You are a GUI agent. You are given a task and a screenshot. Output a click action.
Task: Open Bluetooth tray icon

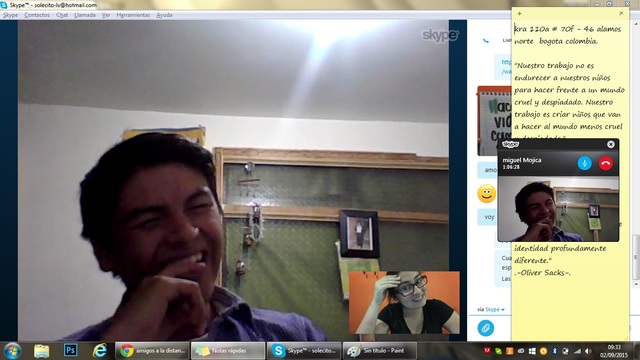click(x=554, y=351)
